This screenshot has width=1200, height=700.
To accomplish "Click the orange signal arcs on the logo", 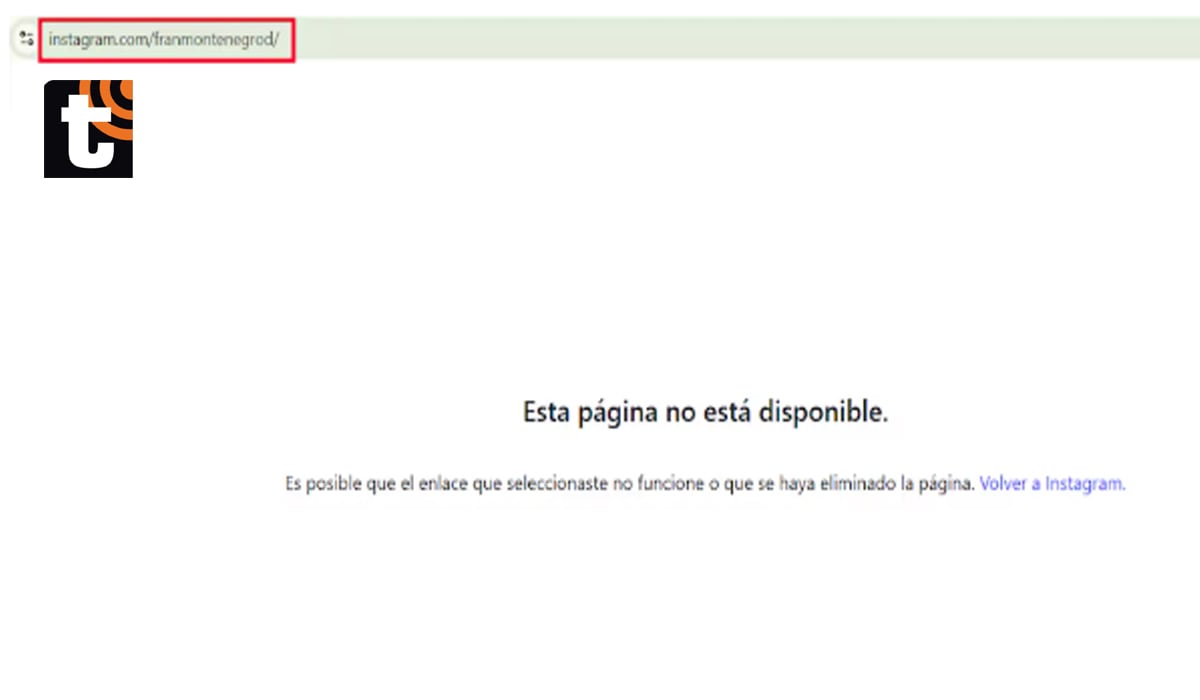I will 120,99.
